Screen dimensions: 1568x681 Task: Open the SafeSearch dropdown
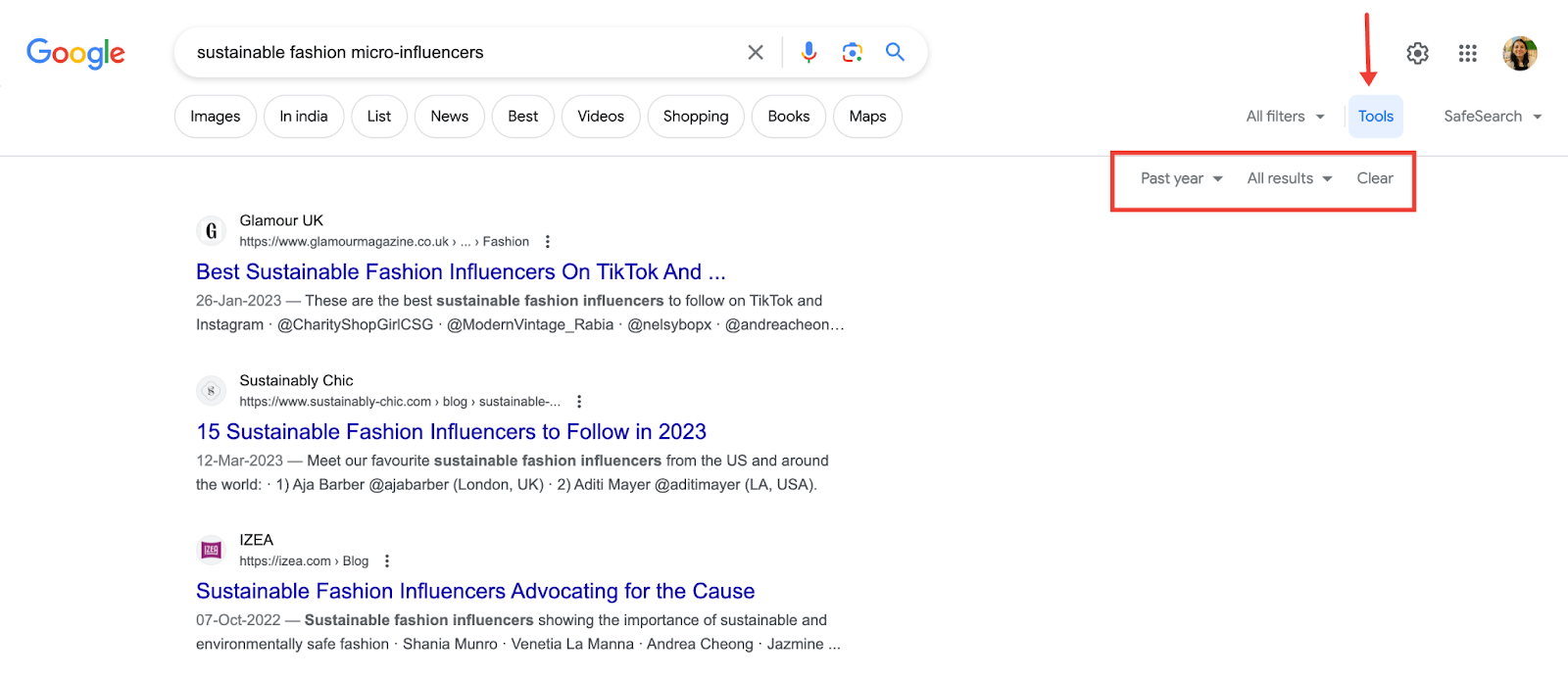pos(1493,117)
